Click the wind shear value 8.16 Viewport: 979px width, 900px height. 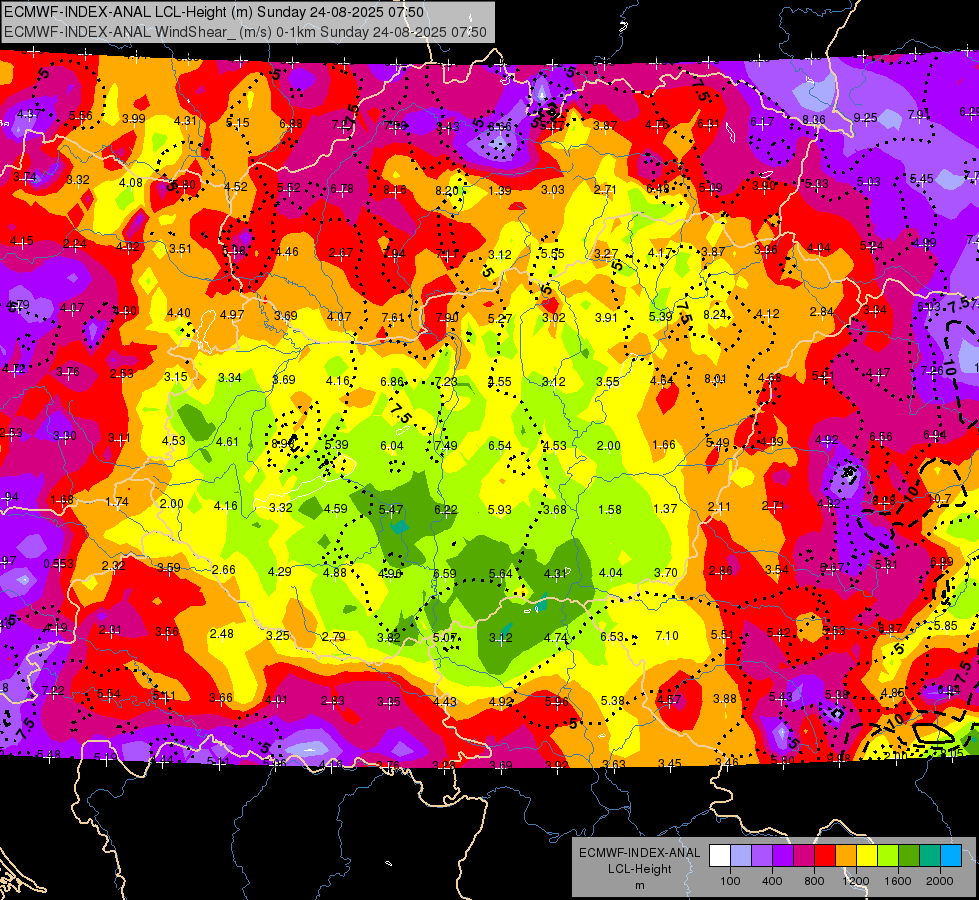click(395, 189)
